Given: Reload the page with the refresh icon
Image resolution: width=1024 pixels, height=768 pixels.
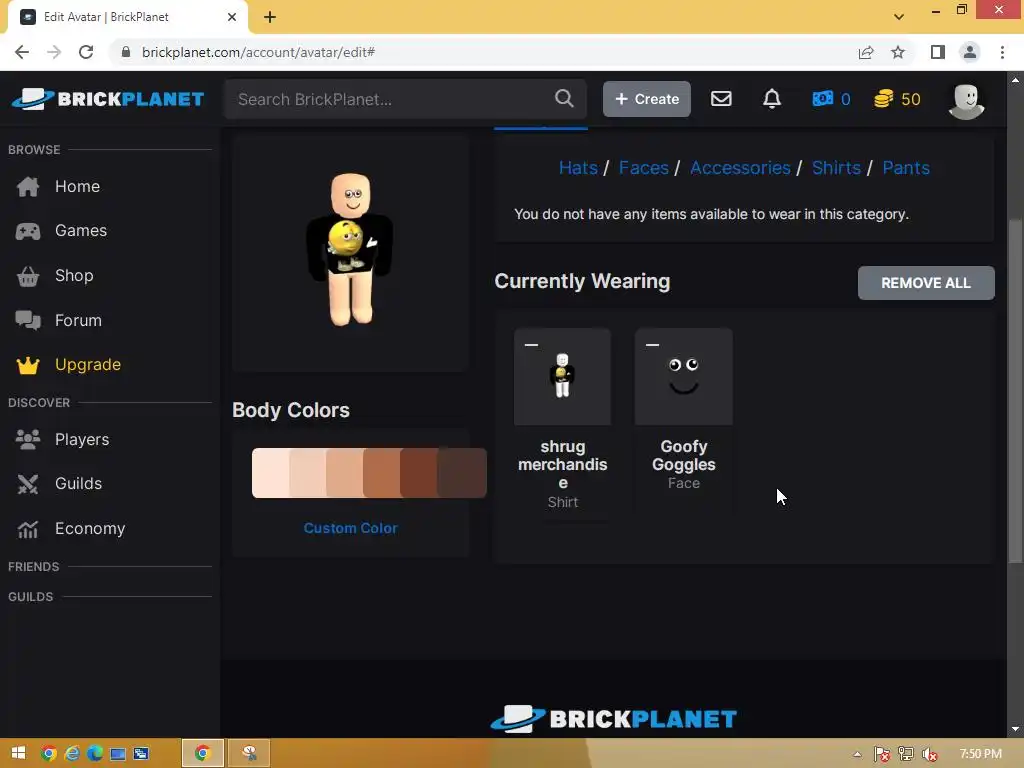Looking at the screenshot, I should pos(86,52).
